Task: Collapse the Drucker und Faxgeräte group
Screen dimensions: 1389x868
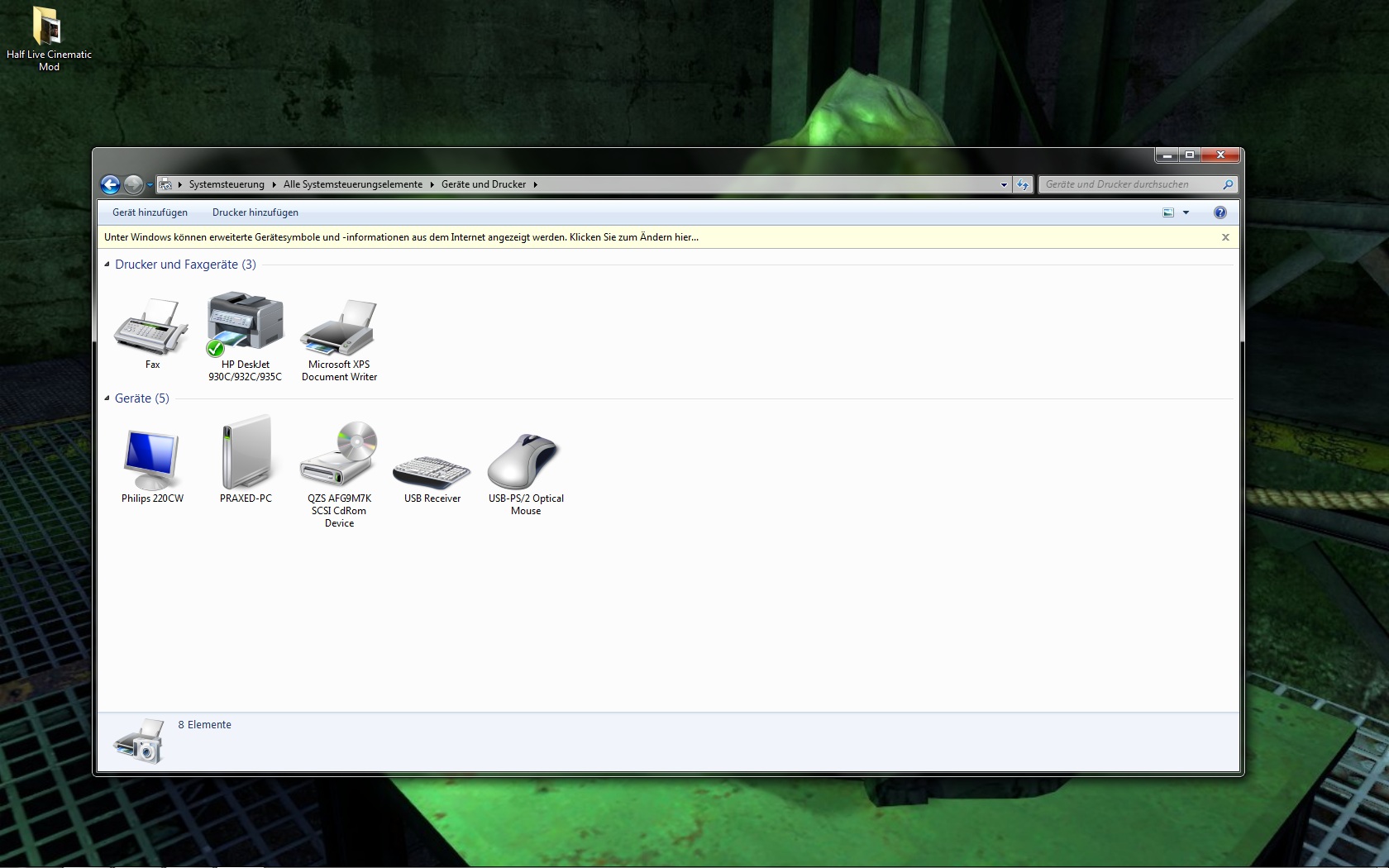Action: pos(107,265)
